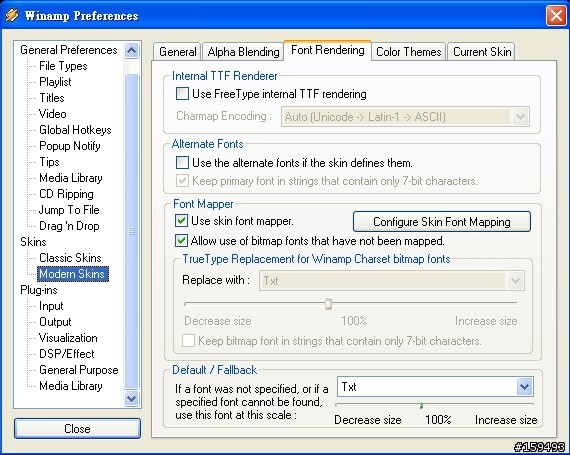The height and width of the screenshot is (455, 570).
Task: Click the tree scrollbar down arrow
Action: 131,398
